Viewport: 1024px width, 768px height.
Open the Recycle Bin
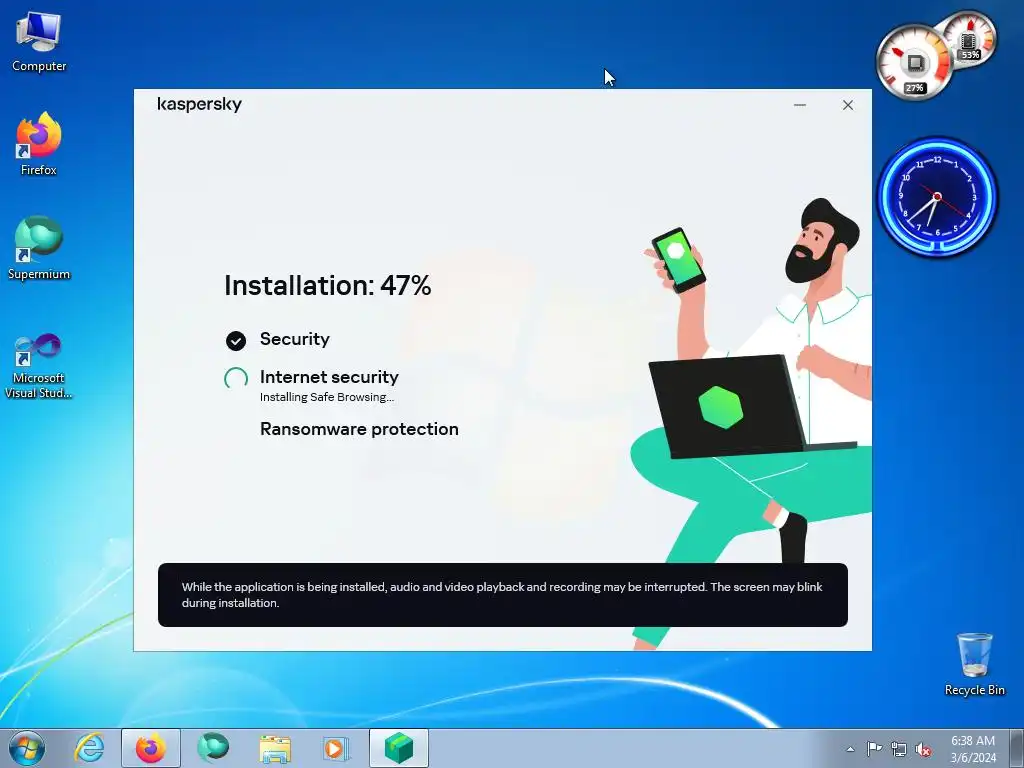tap(974, 664)
